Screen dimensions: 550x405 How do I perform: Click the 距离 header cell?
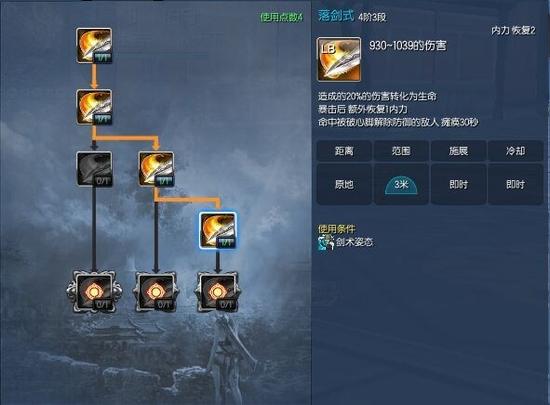coord(344,151)
